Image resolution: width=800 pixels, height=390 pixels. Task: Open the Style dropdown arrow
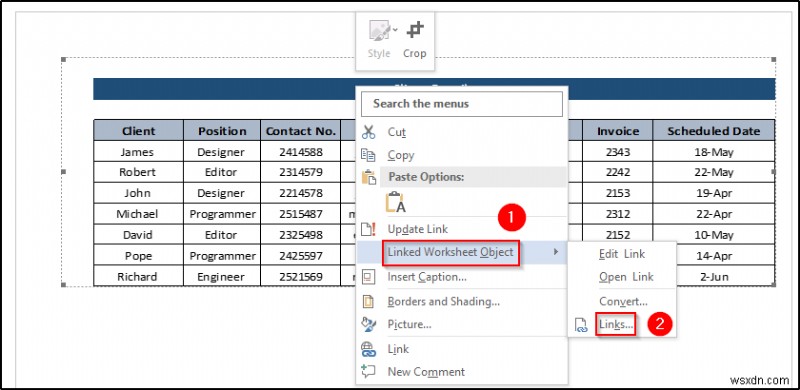point(395,30)
